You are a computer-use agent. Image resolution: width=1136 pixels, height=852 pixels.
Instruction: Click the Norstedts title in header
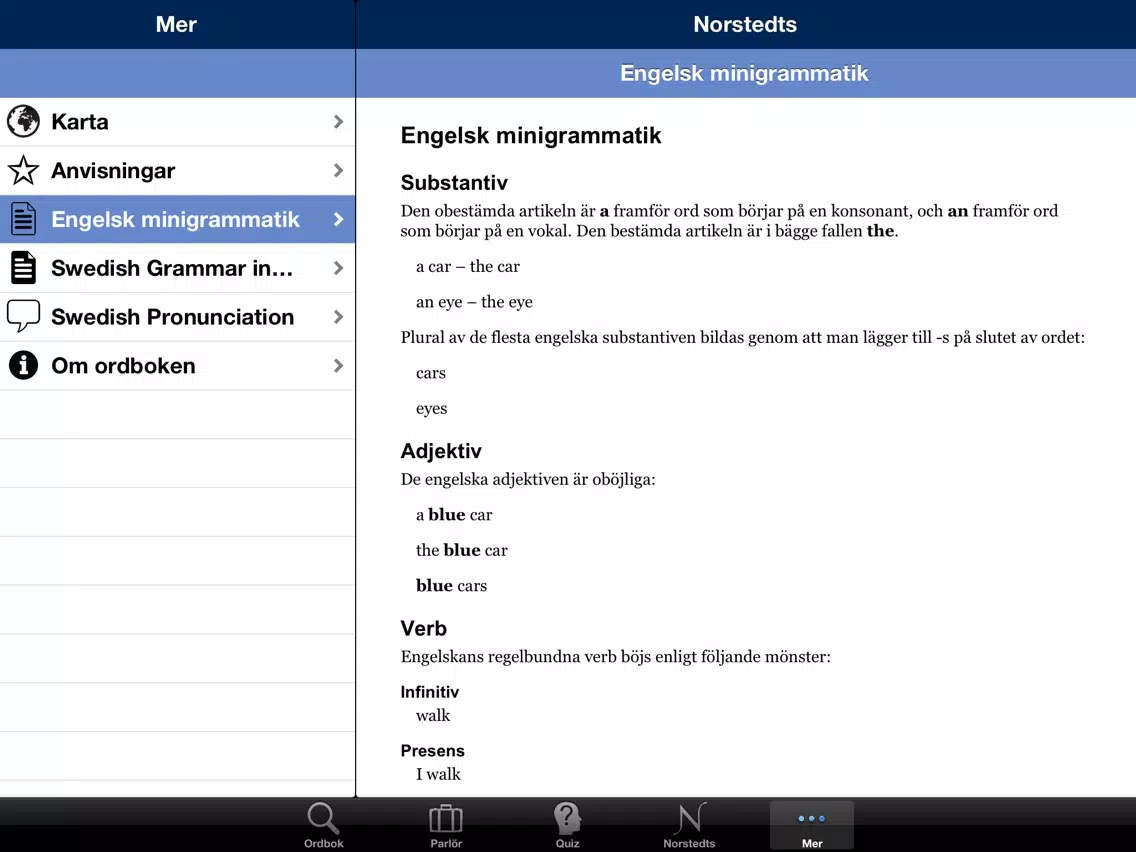pos(745,24)
